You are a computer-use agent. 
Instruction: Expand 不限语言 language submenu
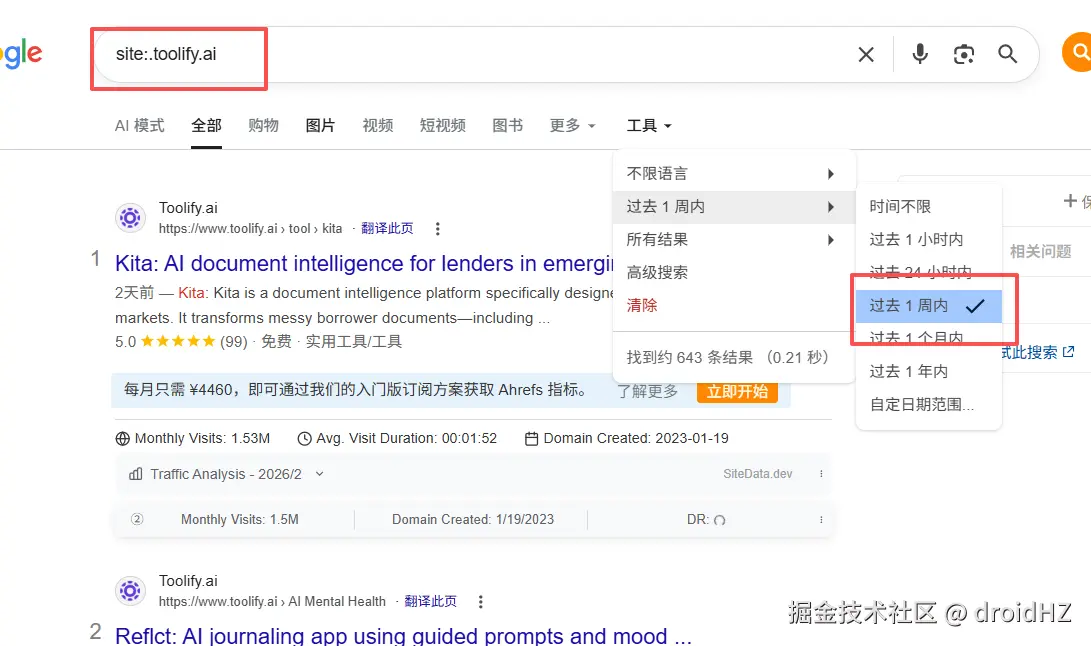734,173
